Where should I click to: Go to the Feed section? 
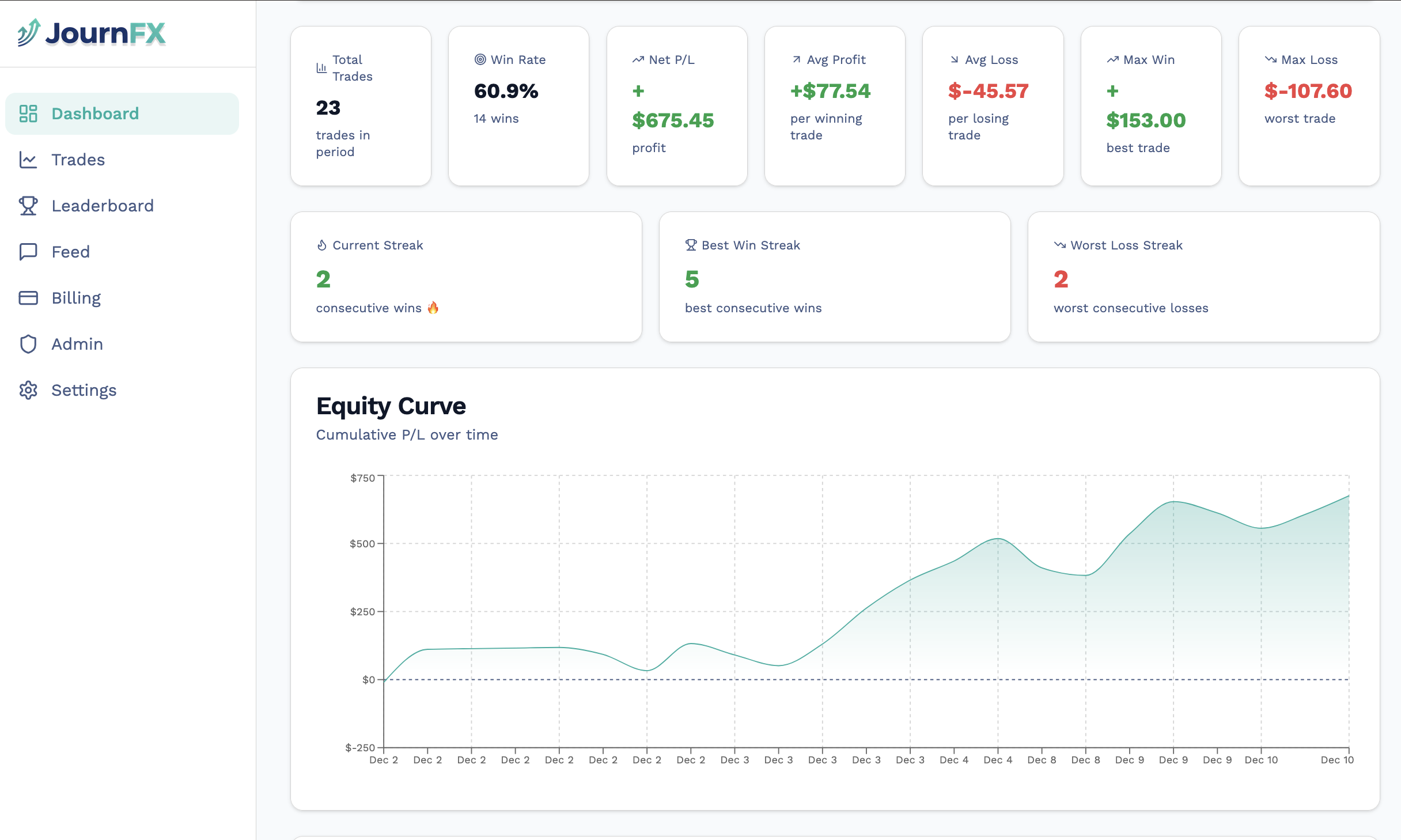point(70,252)
